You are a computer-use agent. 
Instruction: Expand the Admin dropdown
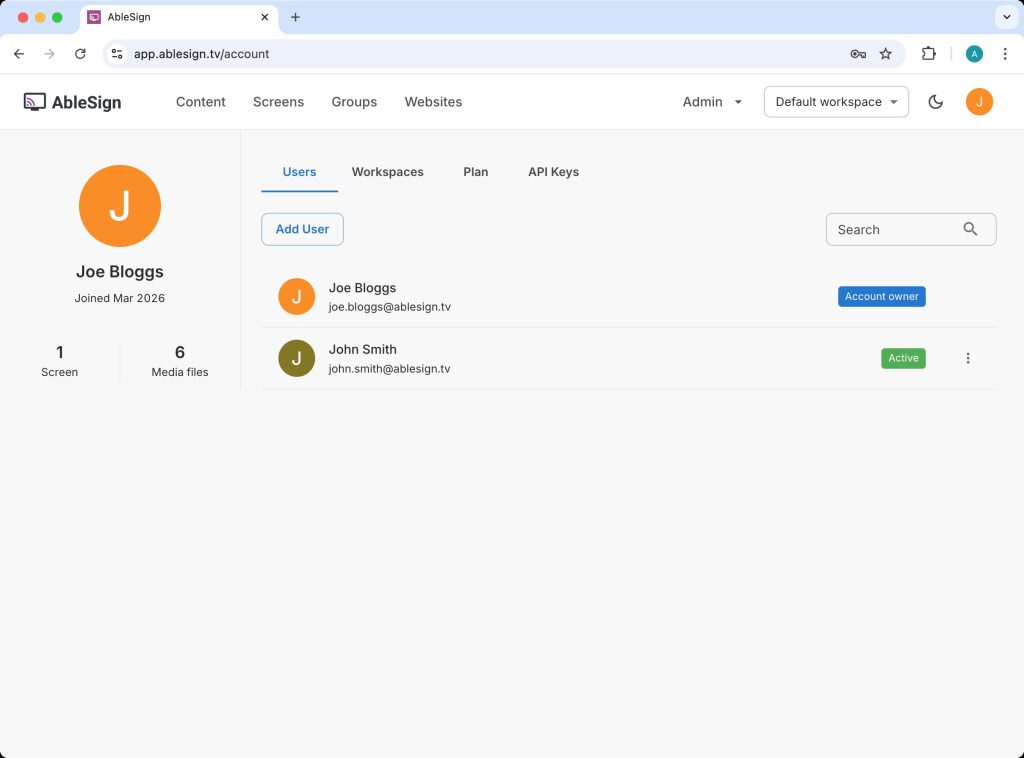[x=712, y=102]
